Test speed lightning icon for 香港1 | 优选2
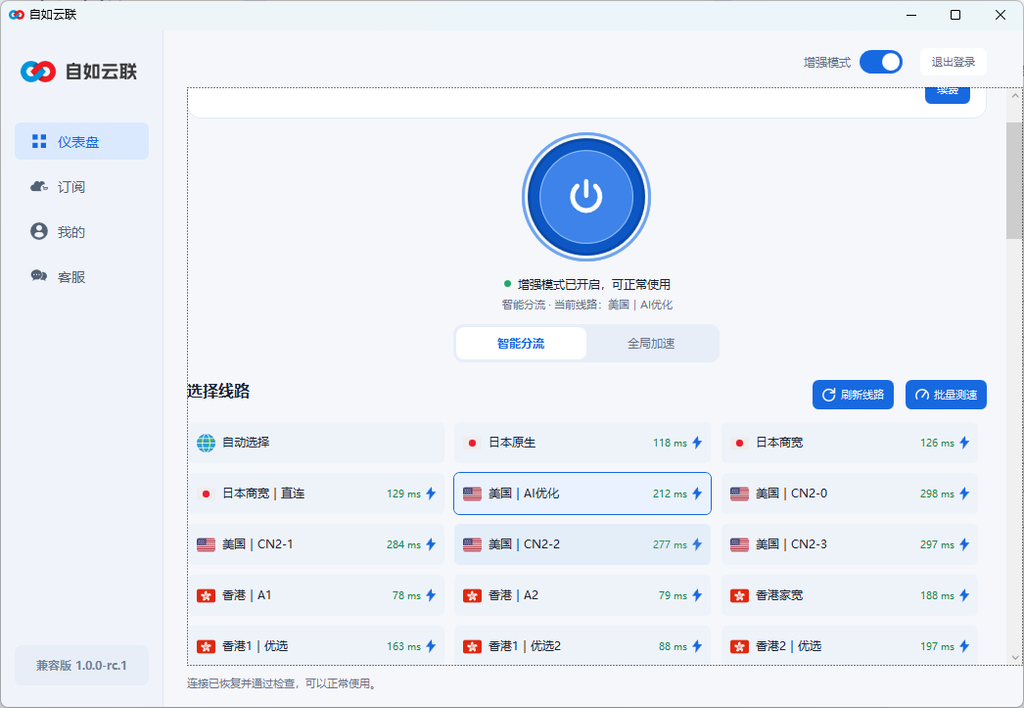This screenshot has height=708, width=1024. coord(697,646)
